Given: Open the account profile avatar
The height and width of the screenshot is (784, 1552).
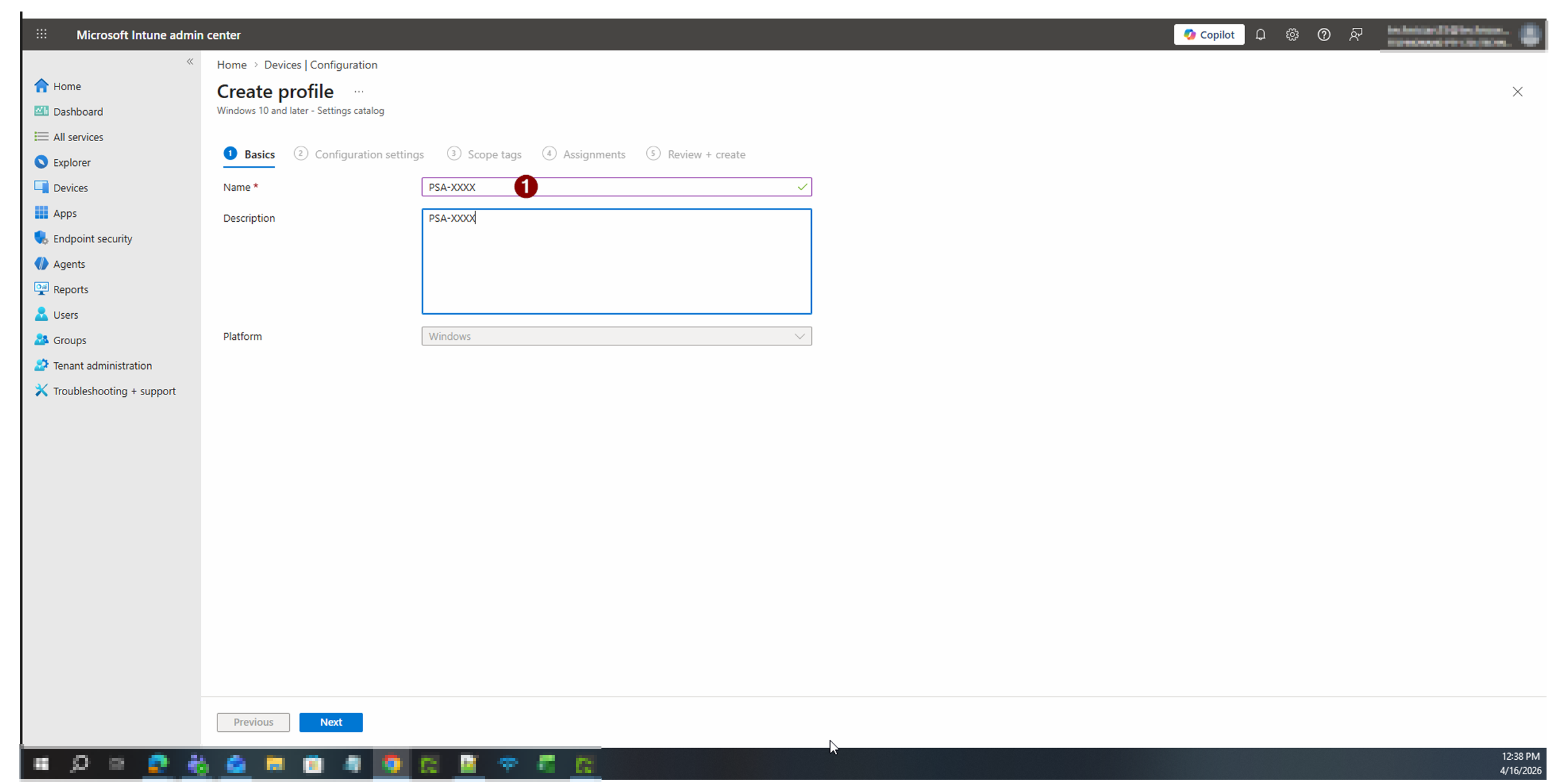Looking at the screenshot, I should coord(1530,35).
